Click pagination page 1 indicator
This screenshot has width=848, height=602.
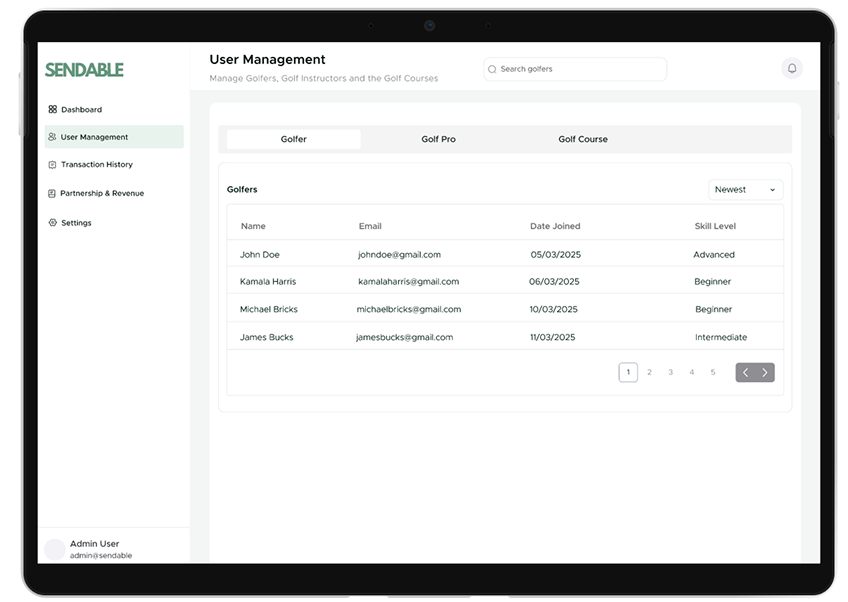coord(628,371)
